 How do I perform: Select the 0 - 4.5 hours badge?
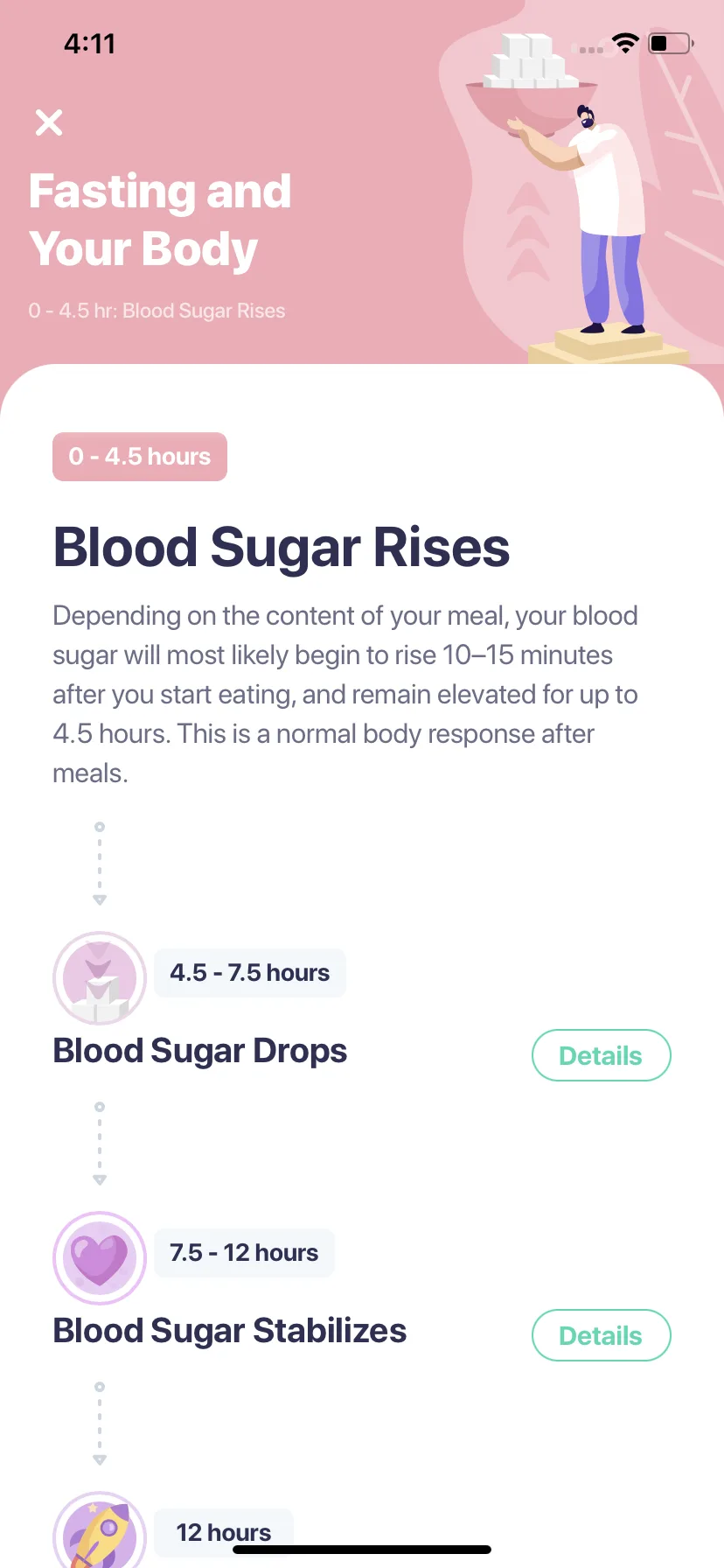tap(140, 457)
